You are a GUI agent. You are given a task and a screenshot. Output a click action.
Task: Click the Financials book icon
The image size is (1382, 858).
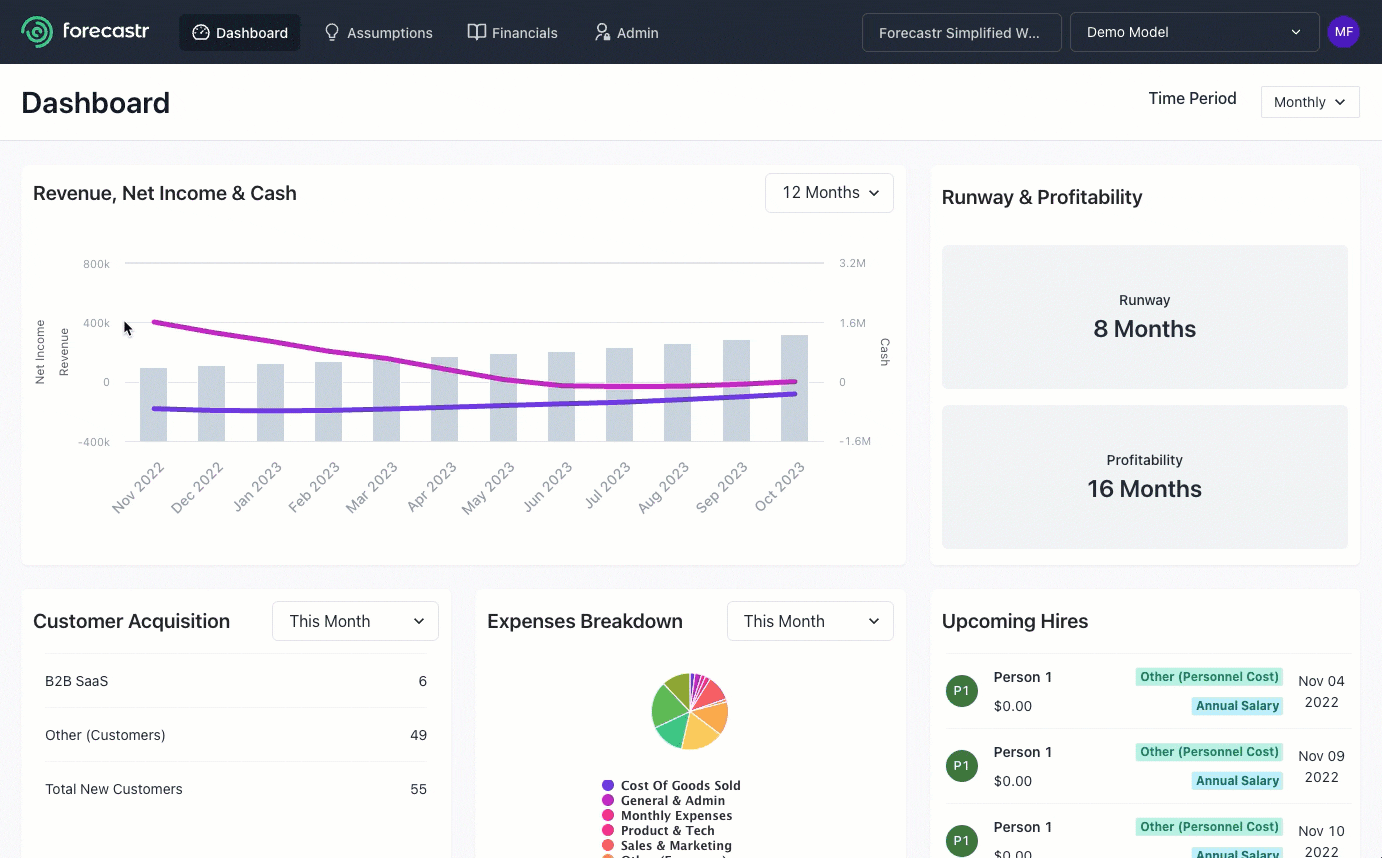(477, 32)
